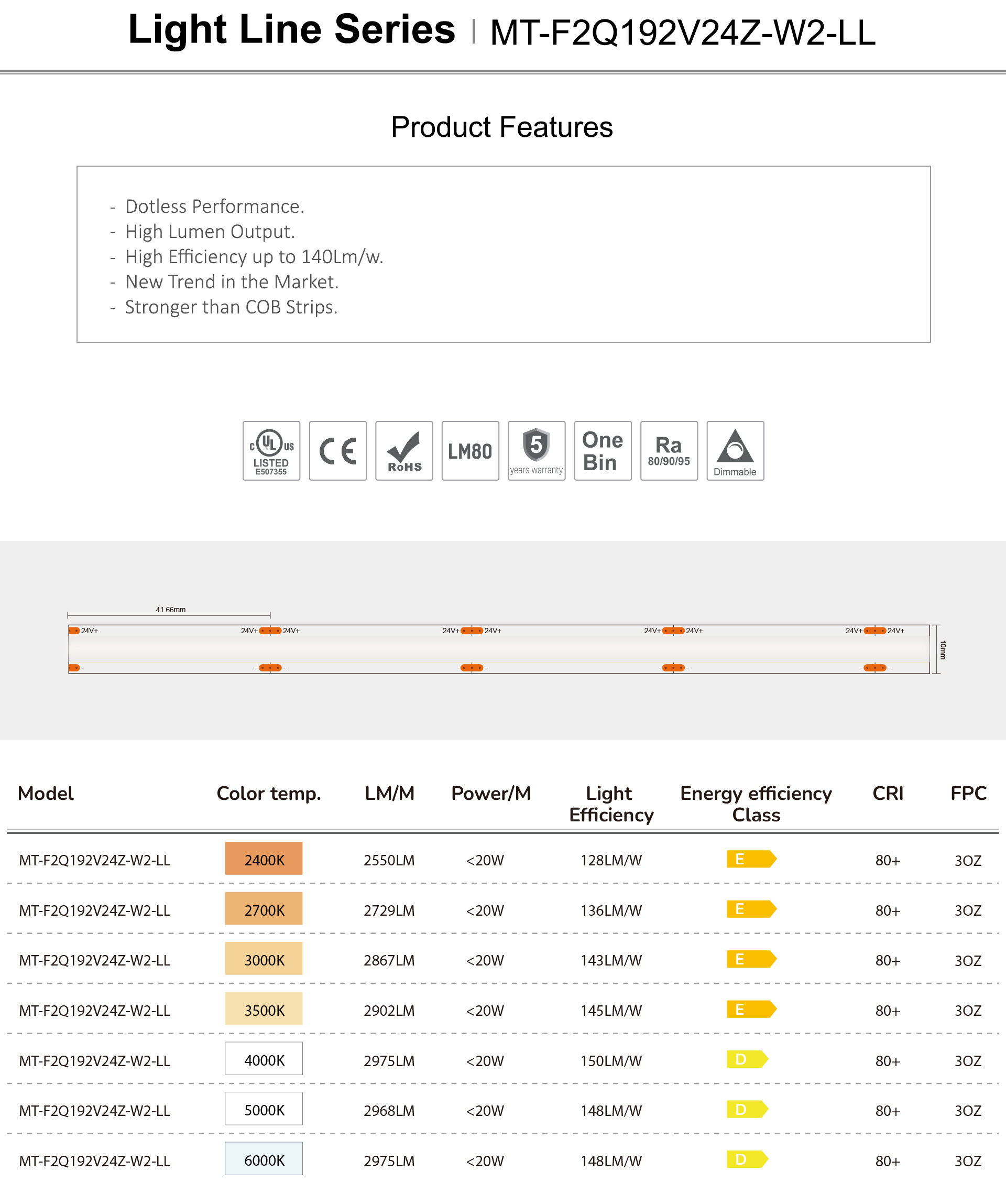Click the UL Listed certification icon

click(x=271, y=451)
